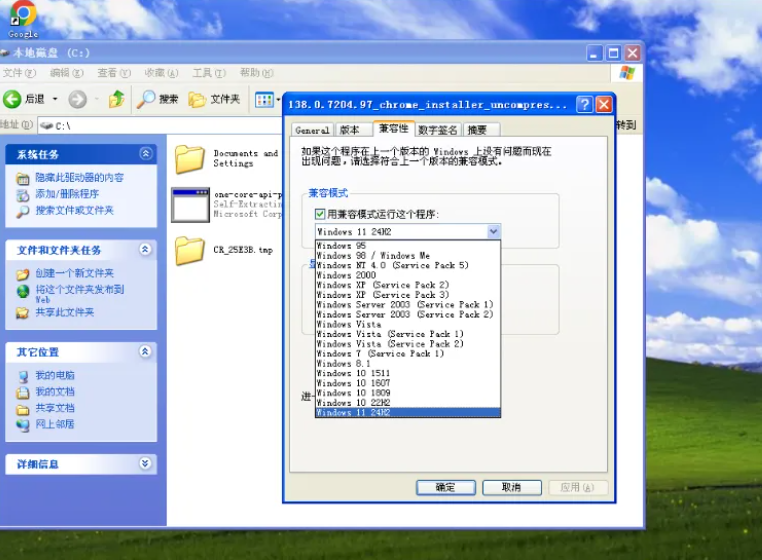Image resolution: width=762 pixels, height=560 pixels.
Task: Choose Windows XP (Service Pack 3)
Action: (x=407, y=295)
